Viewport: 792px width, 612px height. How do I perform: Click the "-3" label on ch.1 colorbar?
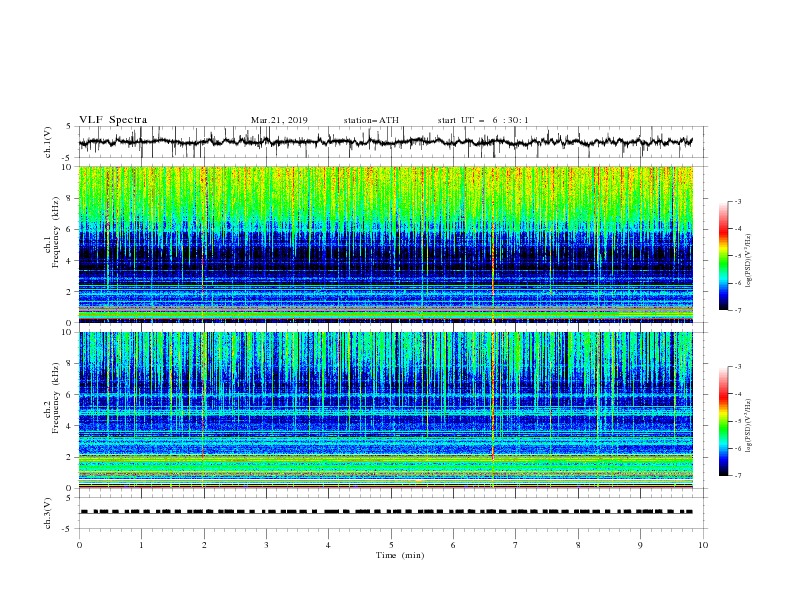click(x=737, y=201)
